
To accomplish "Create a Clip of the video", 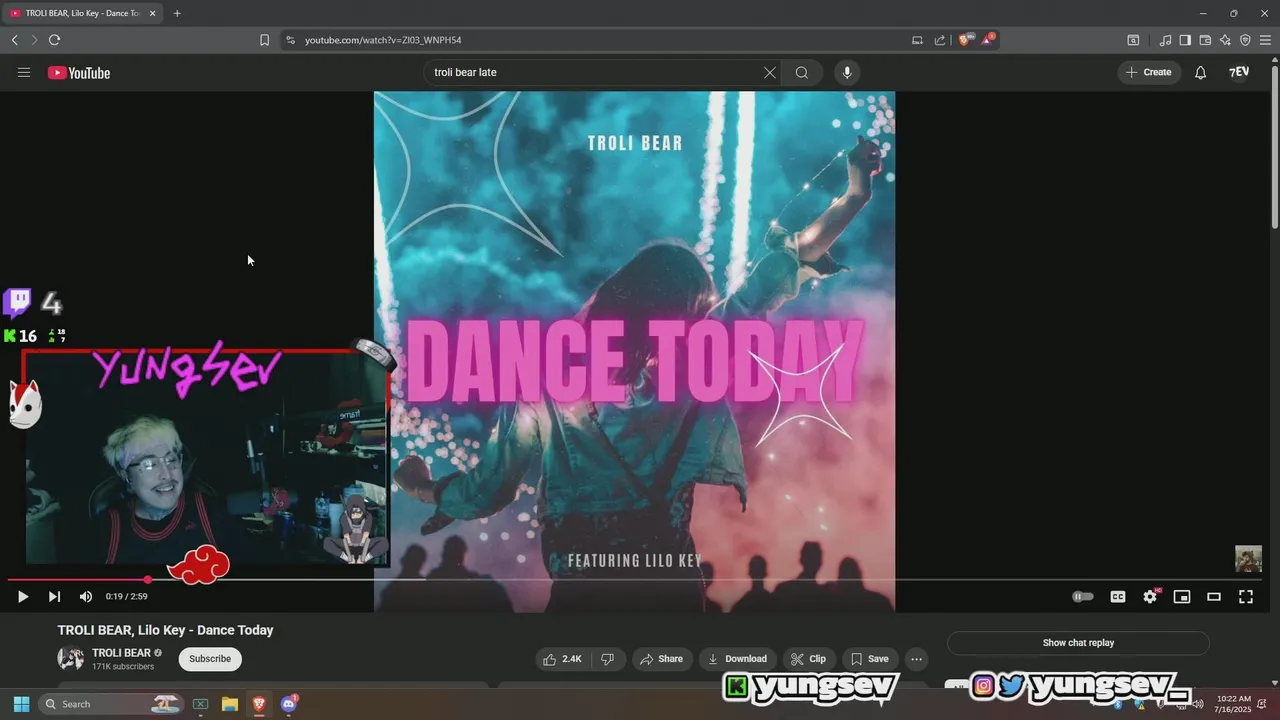I will pyautogui.click(x=808, y=659).
